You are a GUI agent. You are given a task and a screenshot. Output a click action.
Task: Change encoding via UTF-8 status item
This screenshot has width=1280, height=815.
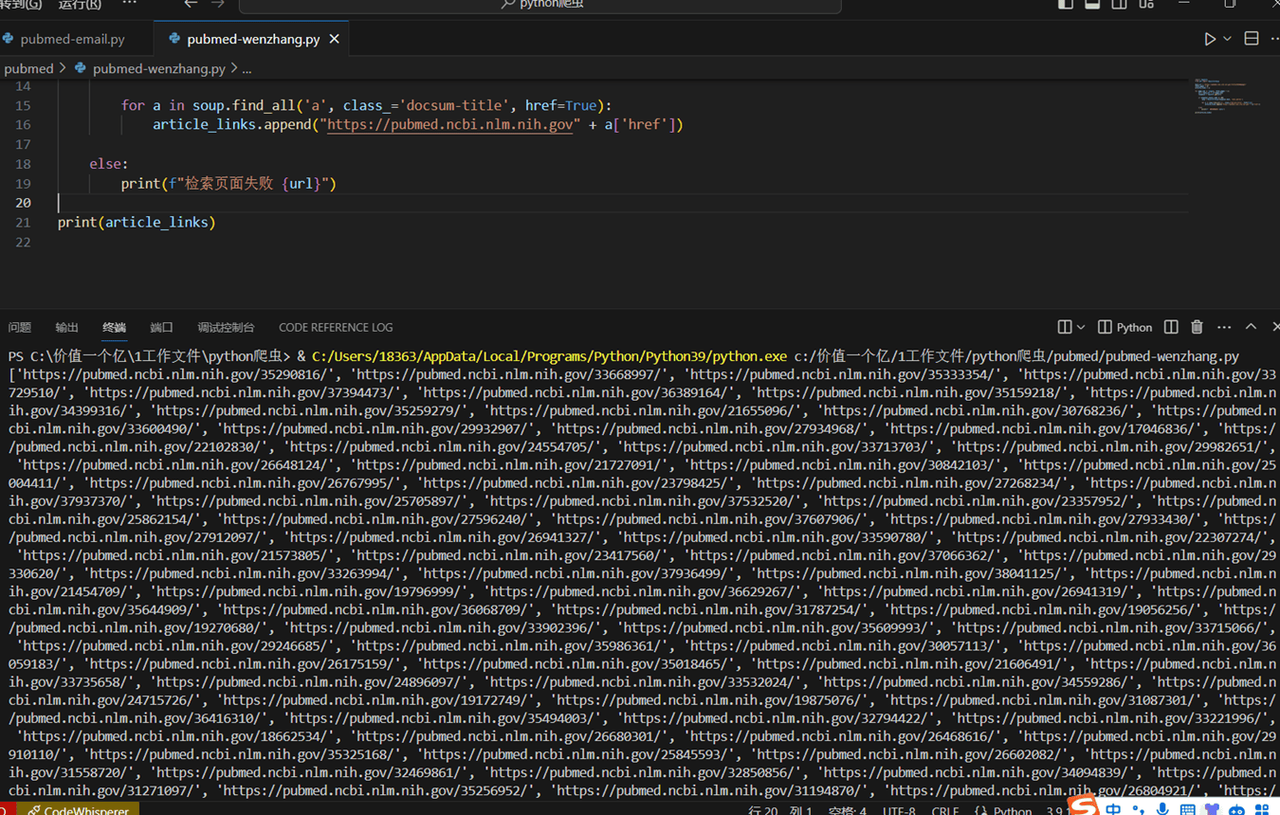click(x=900, y=810)
